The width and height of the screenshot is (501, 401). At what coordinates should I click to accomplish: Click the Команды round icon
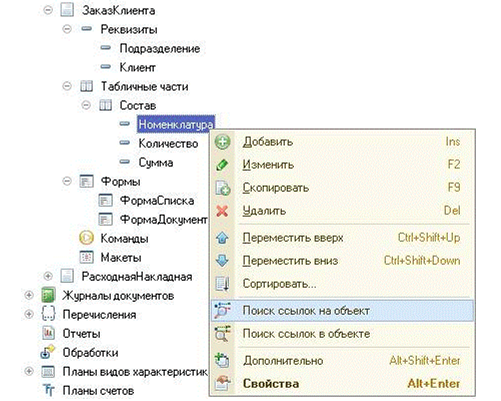[86, 238]
